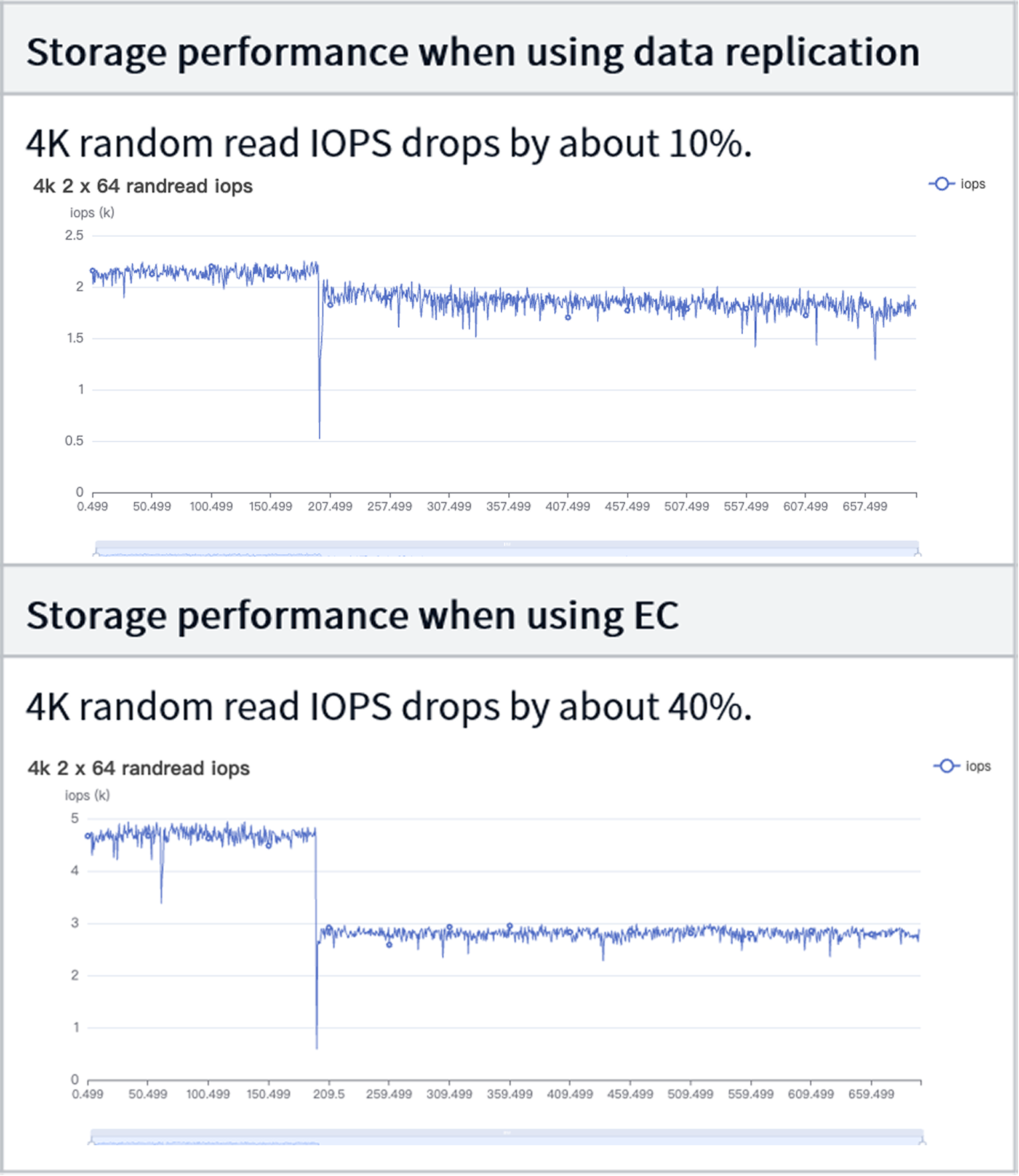The image size is (1019, 1176).
Task: Select the second chart's '4k 2 x 64 randread iops' title
Action: coord(138,769)
